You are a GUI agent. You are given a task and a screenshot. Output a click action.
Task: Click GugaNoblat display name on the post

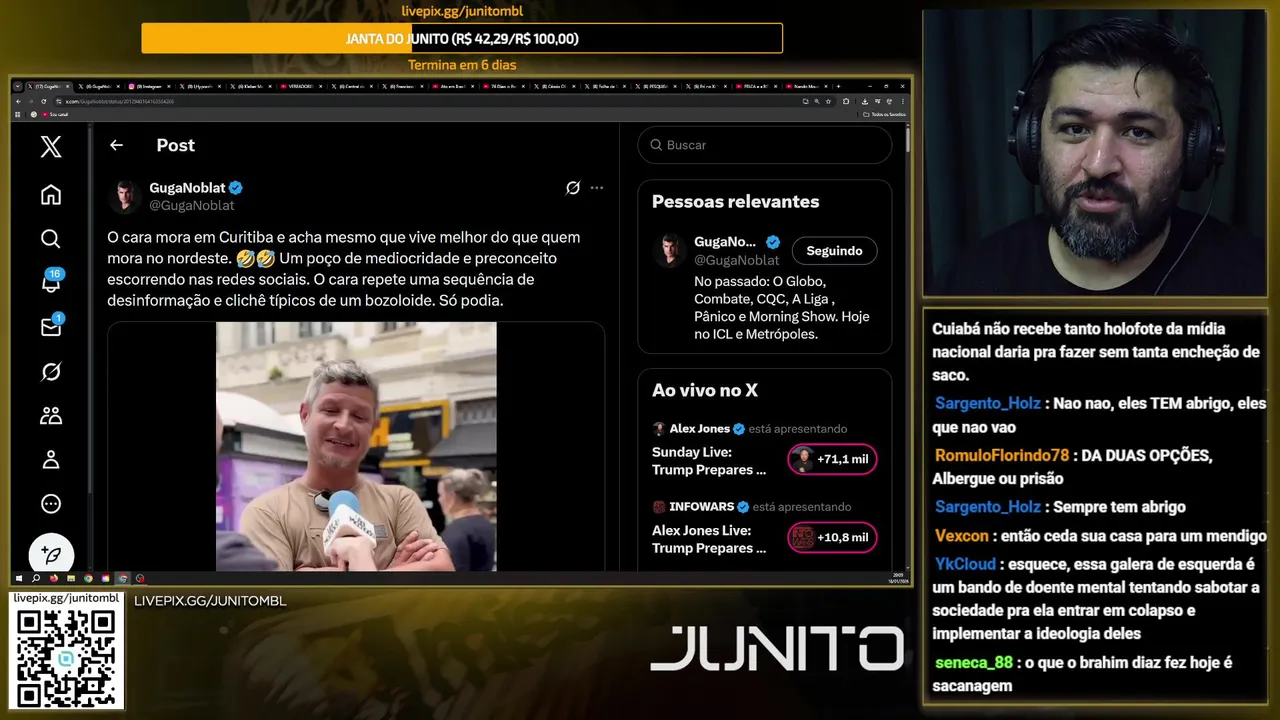187,188
